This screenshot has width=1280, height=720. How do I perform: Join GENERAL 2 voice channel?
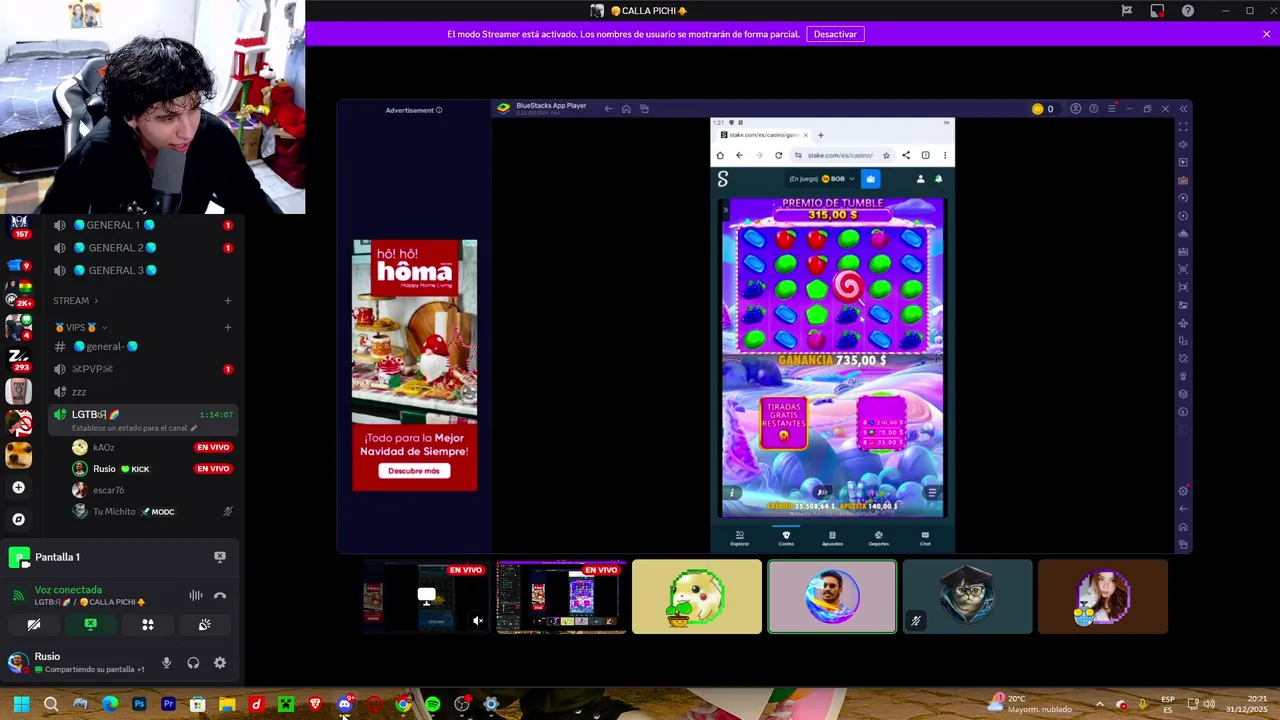click(x=145, y=248)
